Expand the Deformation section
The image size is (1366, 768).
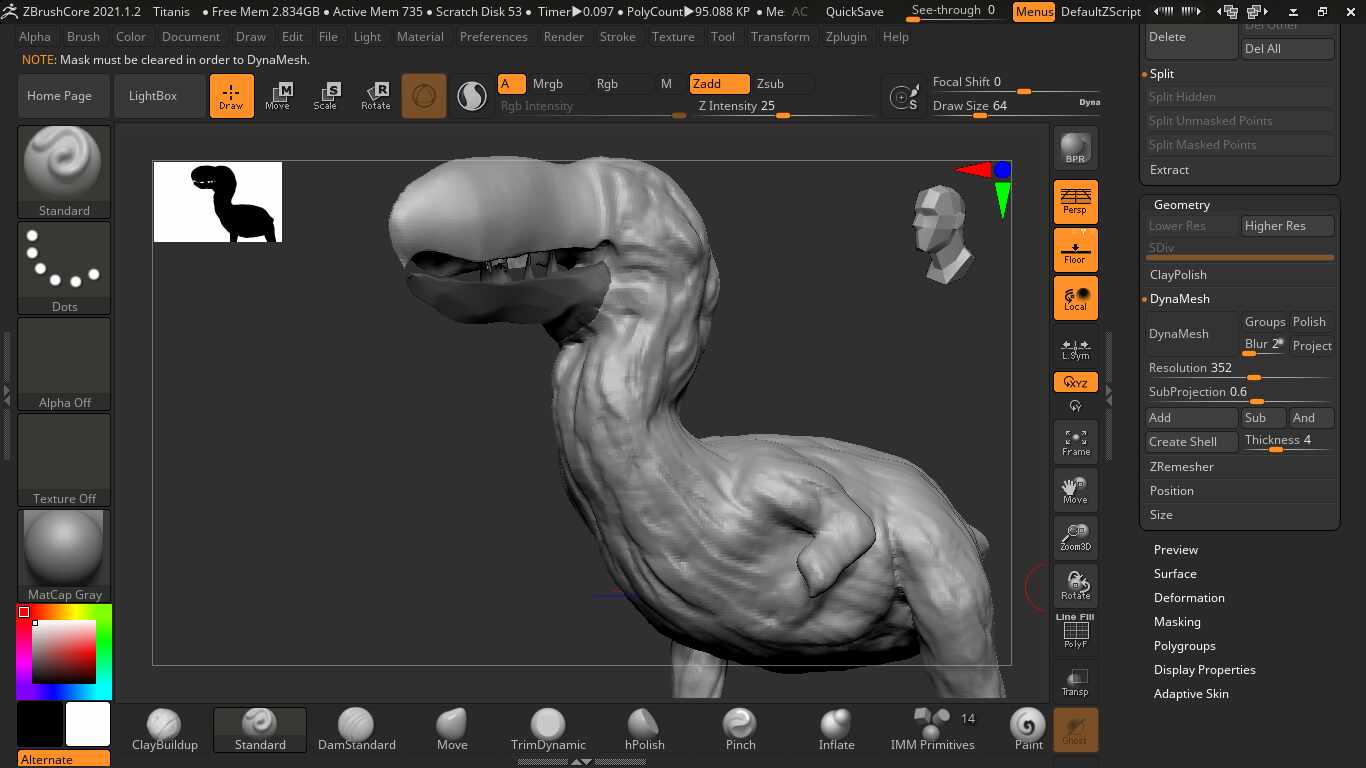tap(1189, 597)
